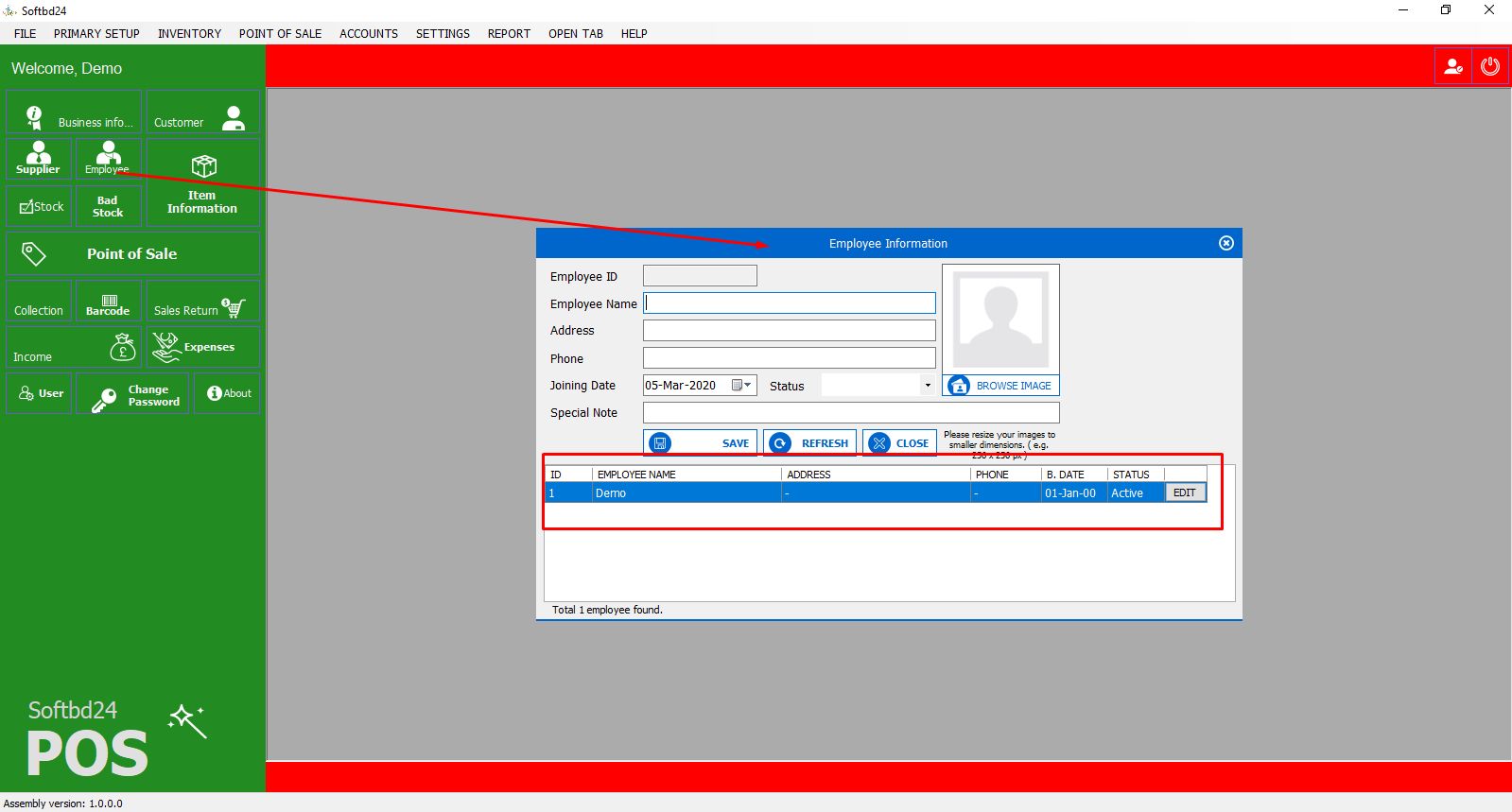This screenshot has height=812, width=1512.
Task: Select the 01-Jan-00 date cell
Action: coord(1074,492)
